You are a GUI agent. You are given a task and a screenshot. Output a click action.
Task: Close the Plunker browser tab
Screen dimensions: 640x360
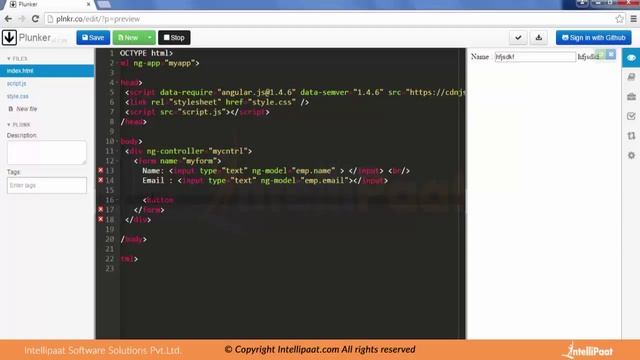coord(89,4)
